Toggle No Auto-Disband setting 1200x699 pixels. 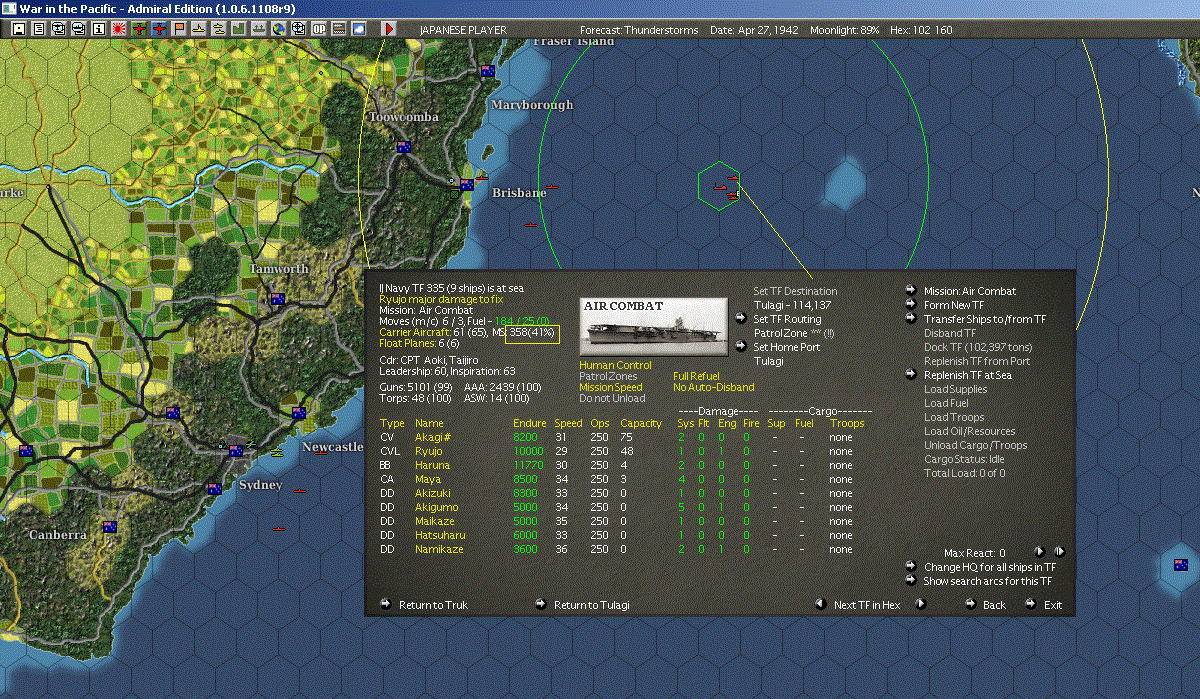[713, 387]
